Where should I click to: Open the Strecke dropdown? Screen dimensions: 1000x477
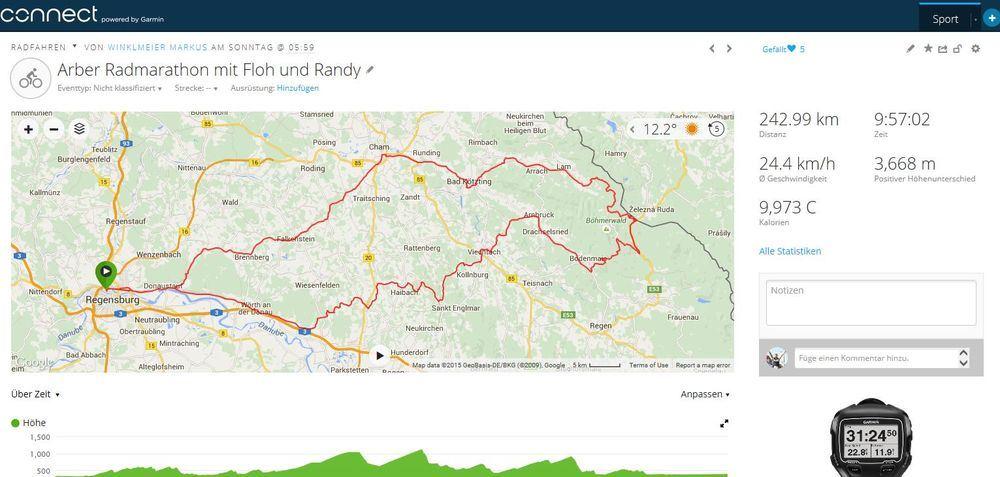(x=197, y=88)
